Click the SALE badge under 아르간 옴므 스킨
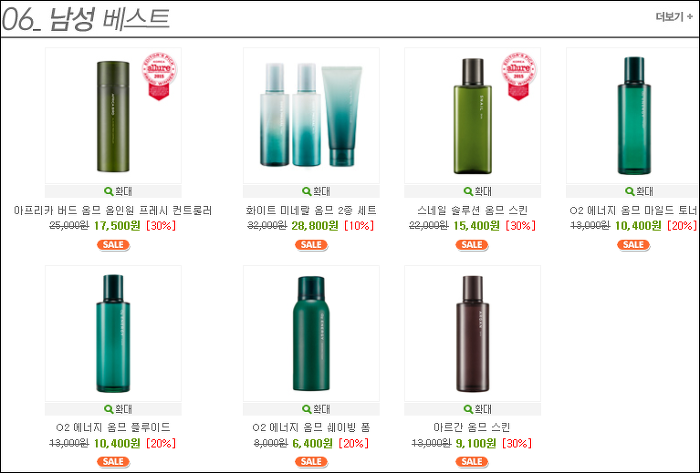 click(472, 462)
